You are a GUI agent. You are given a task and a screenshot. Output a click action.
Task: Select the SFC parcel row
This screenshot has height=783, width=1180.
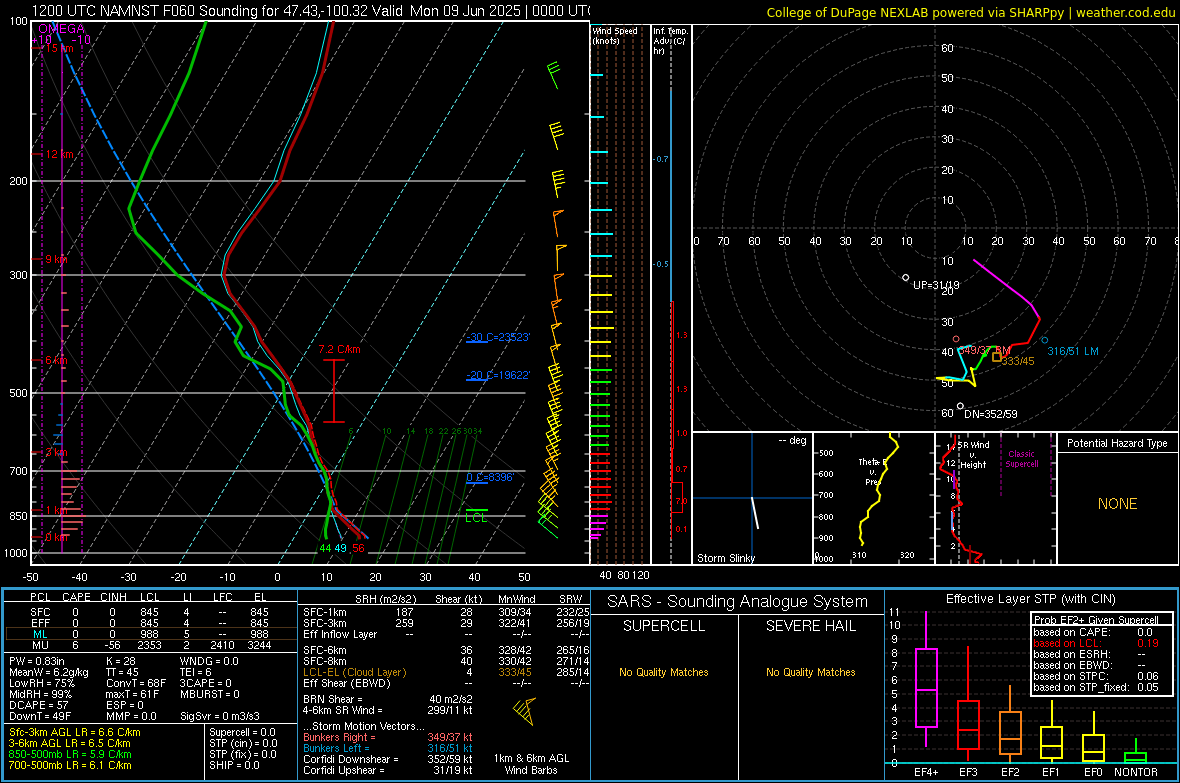pyautogui.click(x=149, y=613)
